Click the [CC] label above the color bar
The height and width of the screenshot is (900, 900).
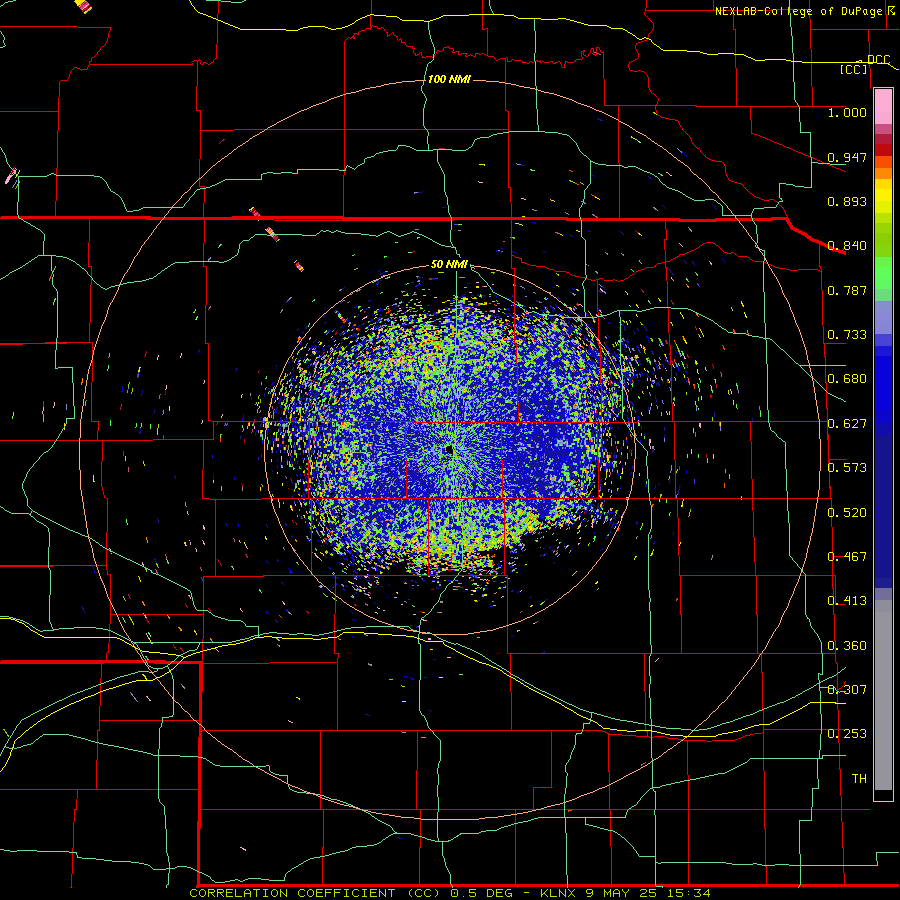click(854, 69)
